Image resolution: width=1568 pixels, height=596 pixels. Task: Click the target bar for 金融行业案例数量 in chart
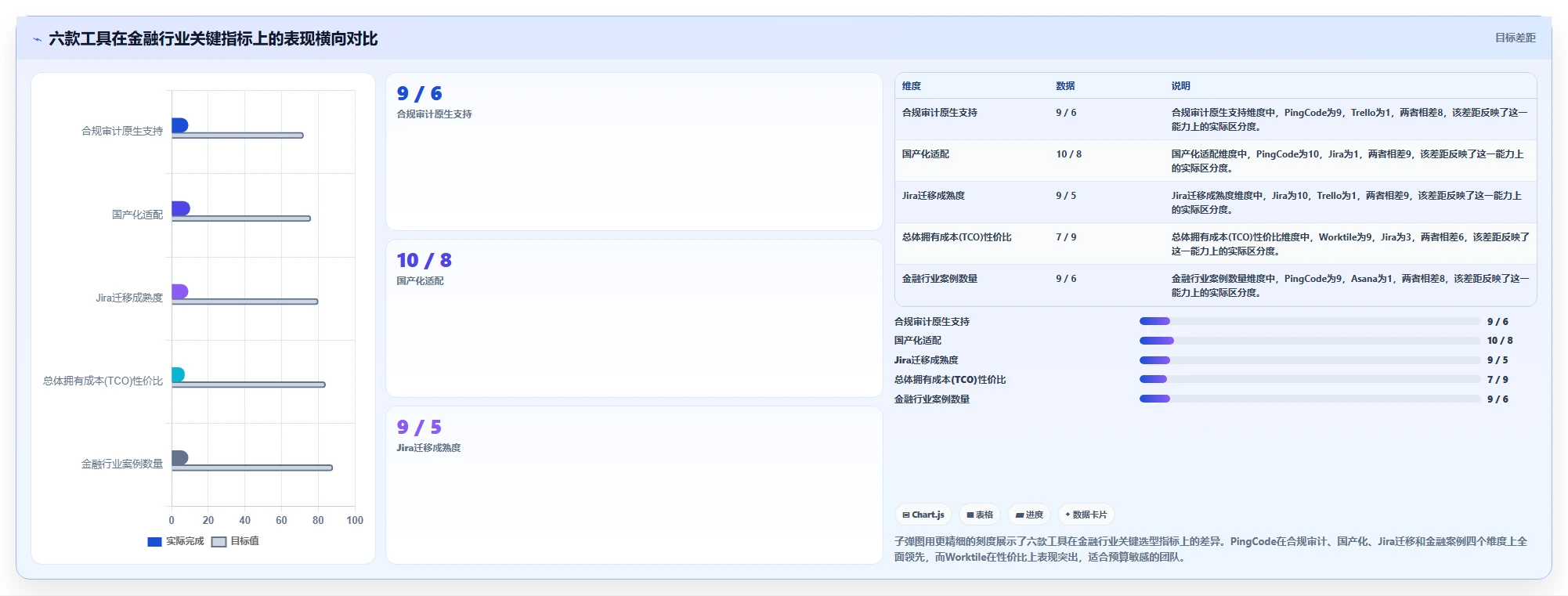tap(252, 468)
